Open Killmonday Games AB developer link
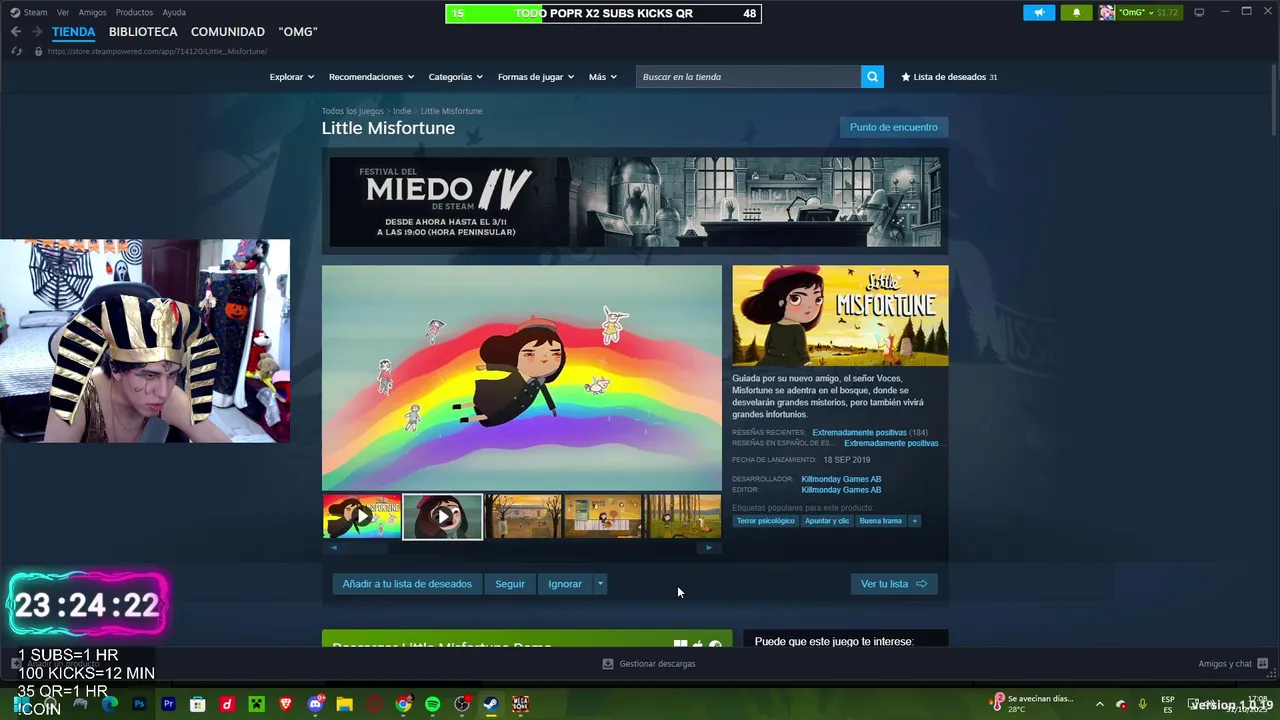The width and height of the screenshot is (1280, 720). click(x=841, y=479)
